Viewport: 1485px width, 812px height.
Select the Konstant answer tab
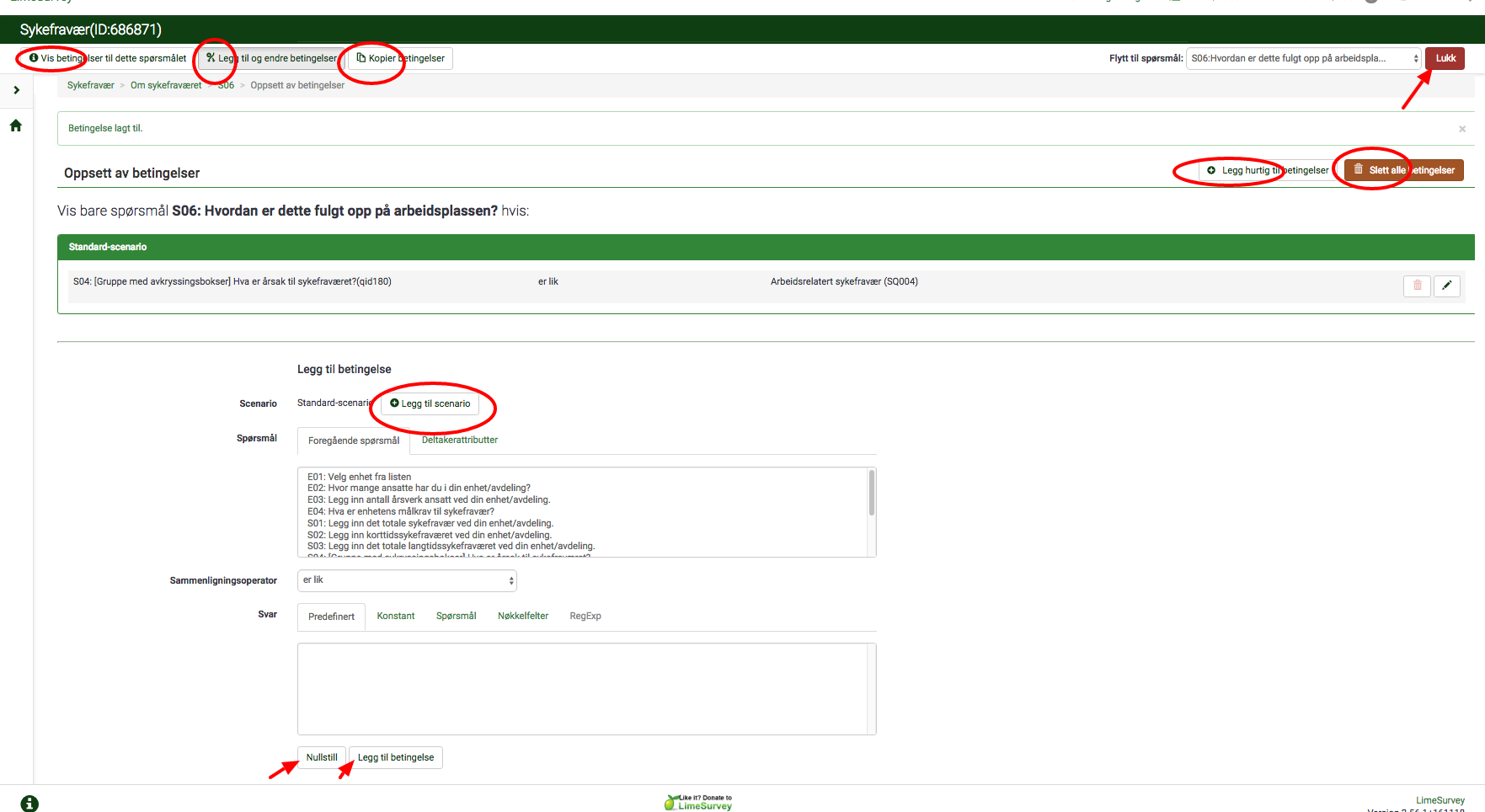[396, 616]
